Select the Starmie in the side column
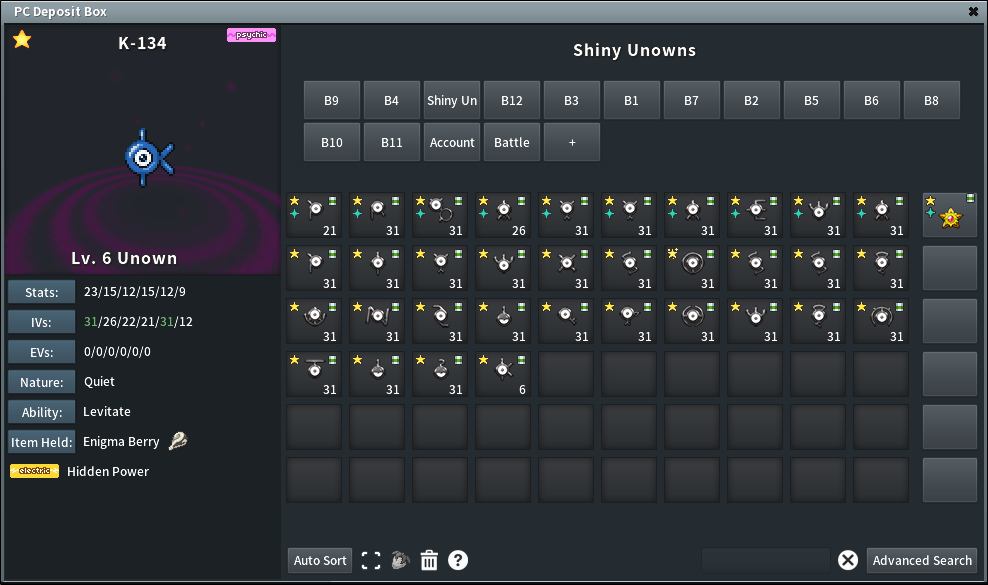Screen dimensions: 988x585 pyautogui.click(x=950, y=215)
